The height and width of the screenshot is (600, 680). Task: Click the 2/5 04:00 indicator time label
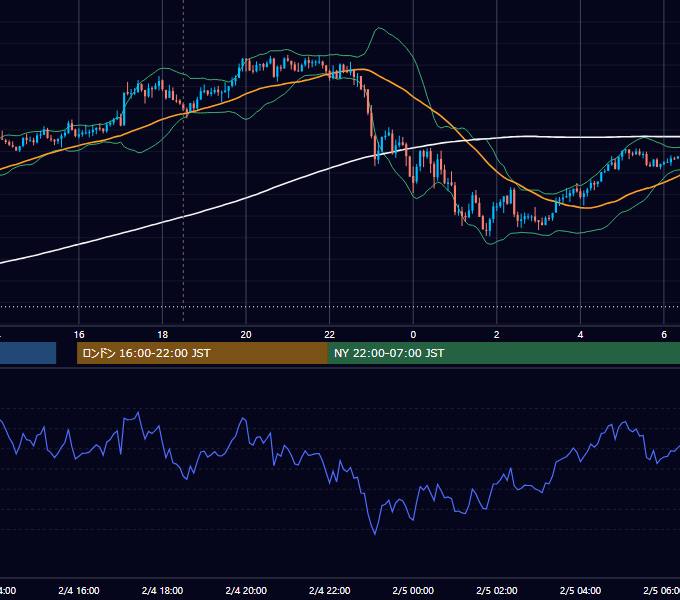tap(580, 590)
